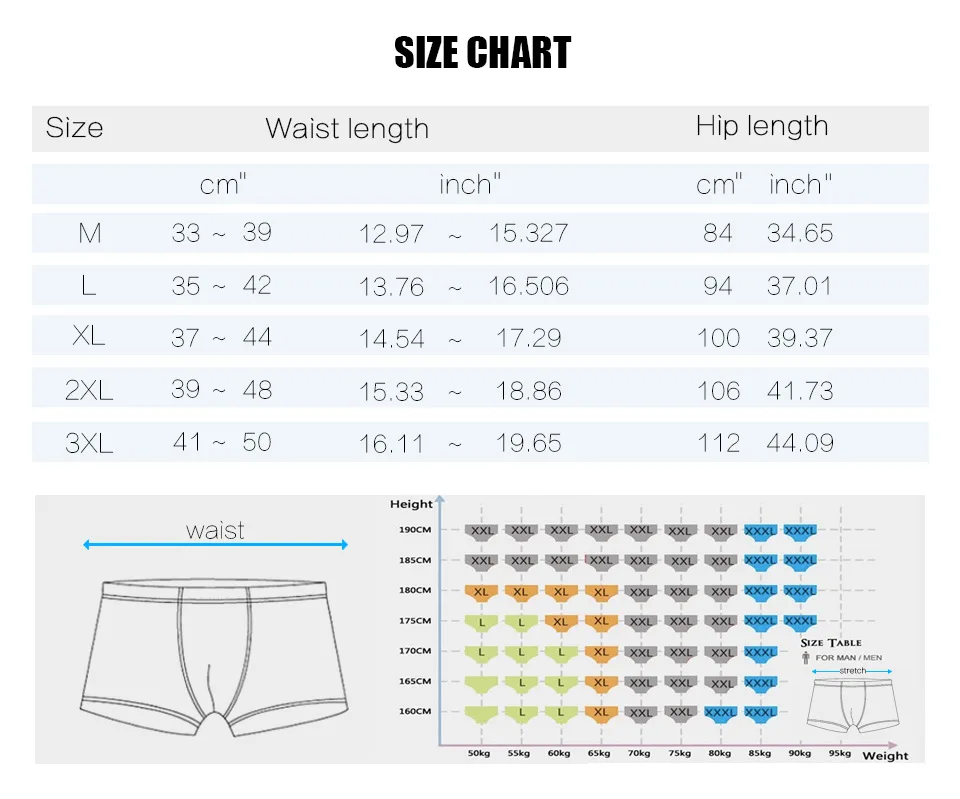Click the man figure icon beside FOR MAN / MEN

pyautogui.click(x=806, y=658)
